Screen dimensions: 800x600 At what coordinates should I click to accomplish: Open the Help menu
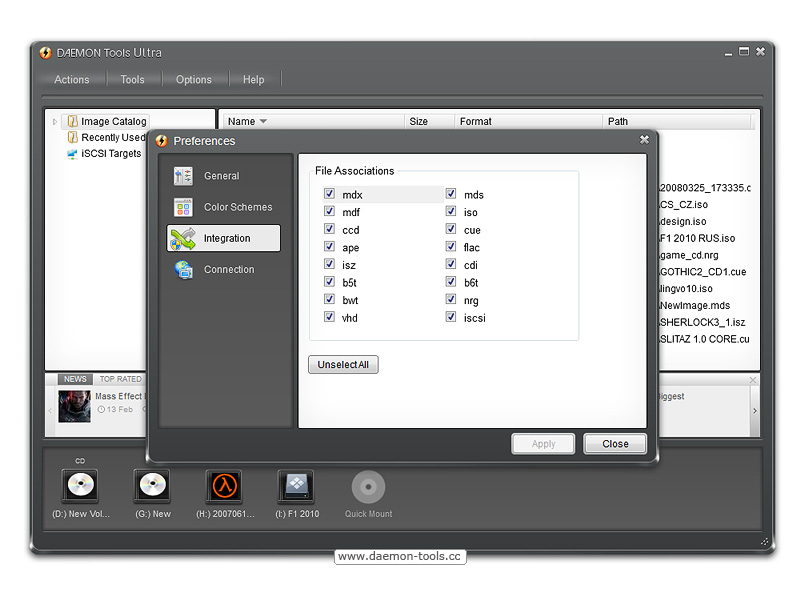254,80
